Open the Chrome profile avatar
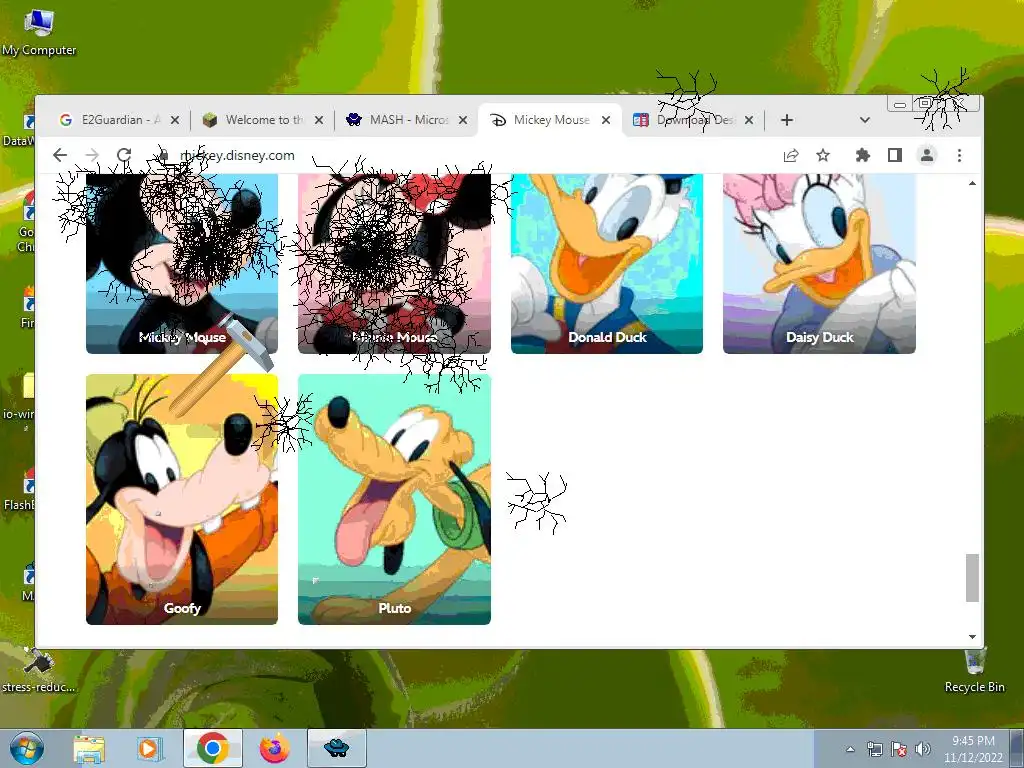The height and width of the screenshot is (768, 1024). [927, 155]
